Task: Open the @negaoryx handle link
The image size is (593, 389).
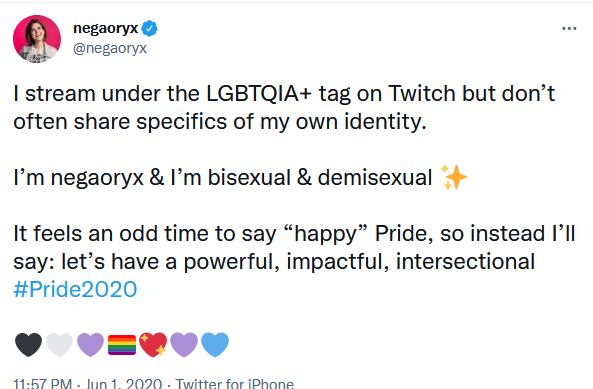Action: [110, 48]
